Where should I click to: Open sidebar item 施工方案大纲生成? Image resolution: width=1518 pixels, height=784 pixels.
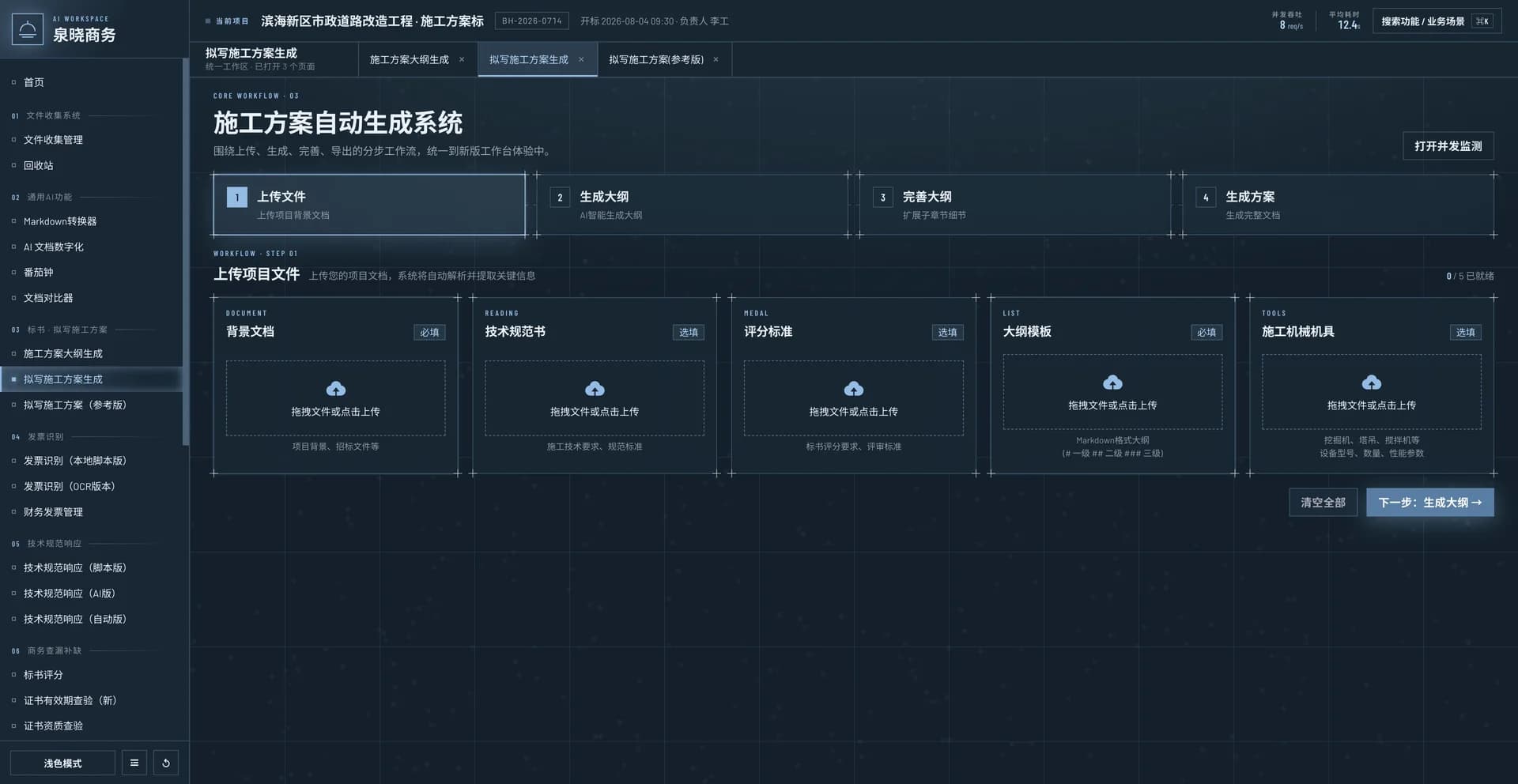click(91, 353)
